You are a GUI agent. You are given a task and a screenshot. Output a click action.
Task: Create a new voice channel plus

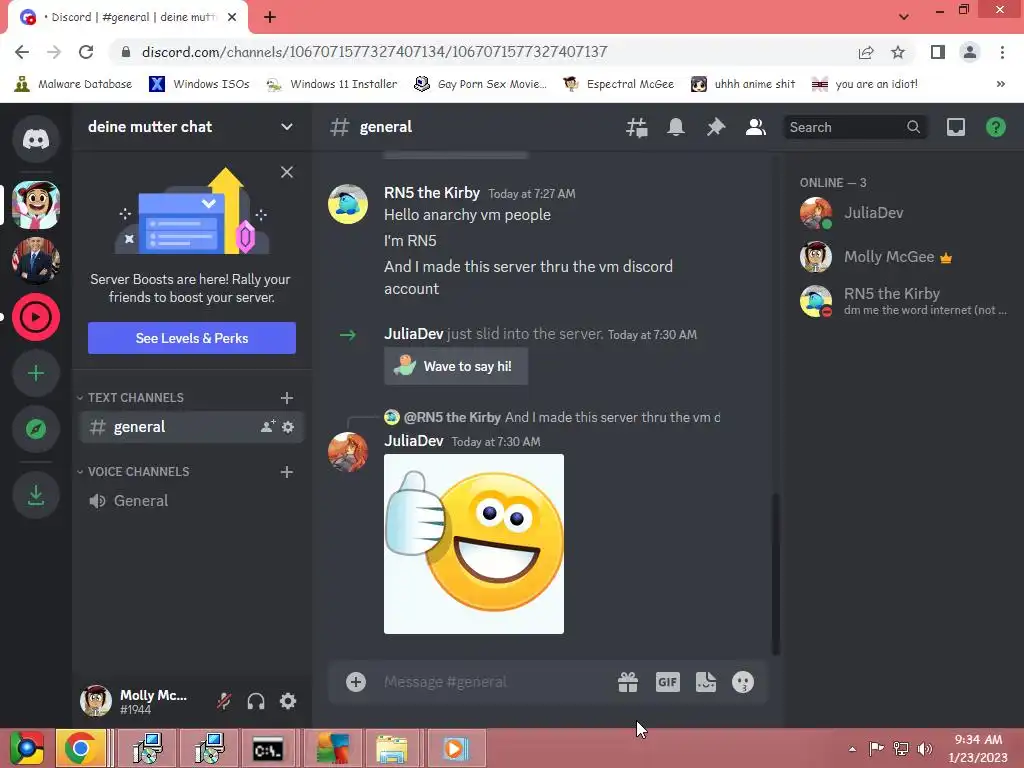click(287, 472)
